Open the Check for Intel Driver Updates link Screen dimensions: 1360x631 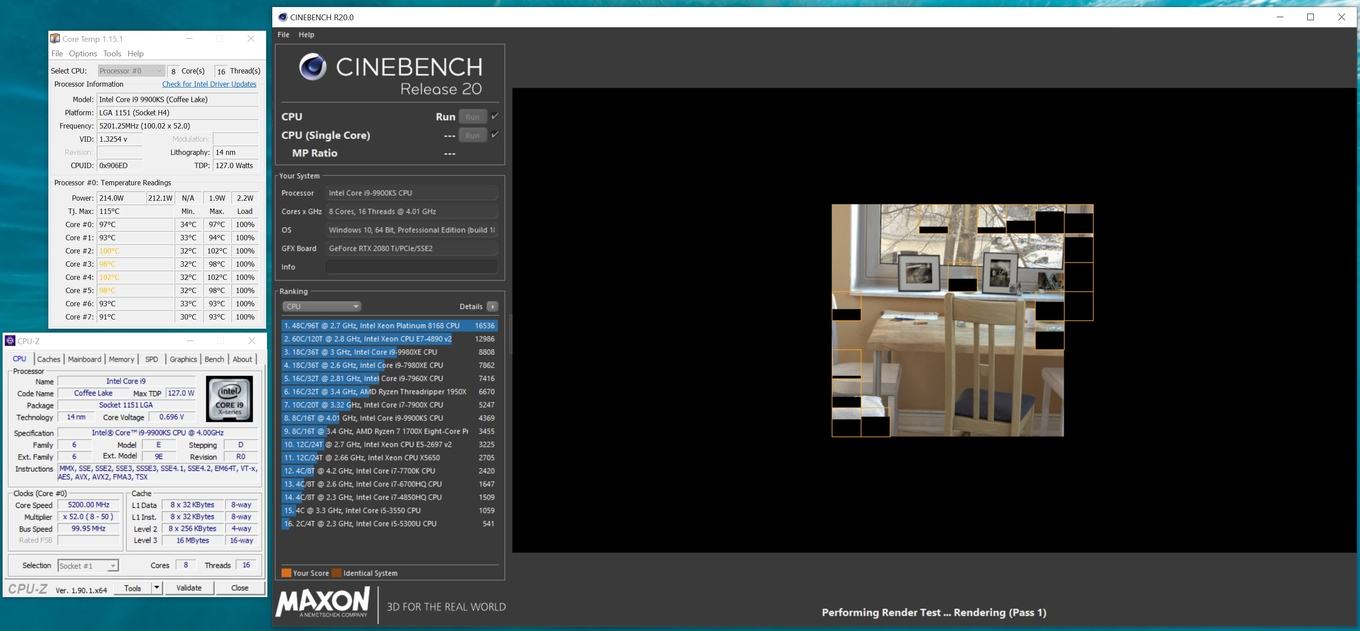209,84
